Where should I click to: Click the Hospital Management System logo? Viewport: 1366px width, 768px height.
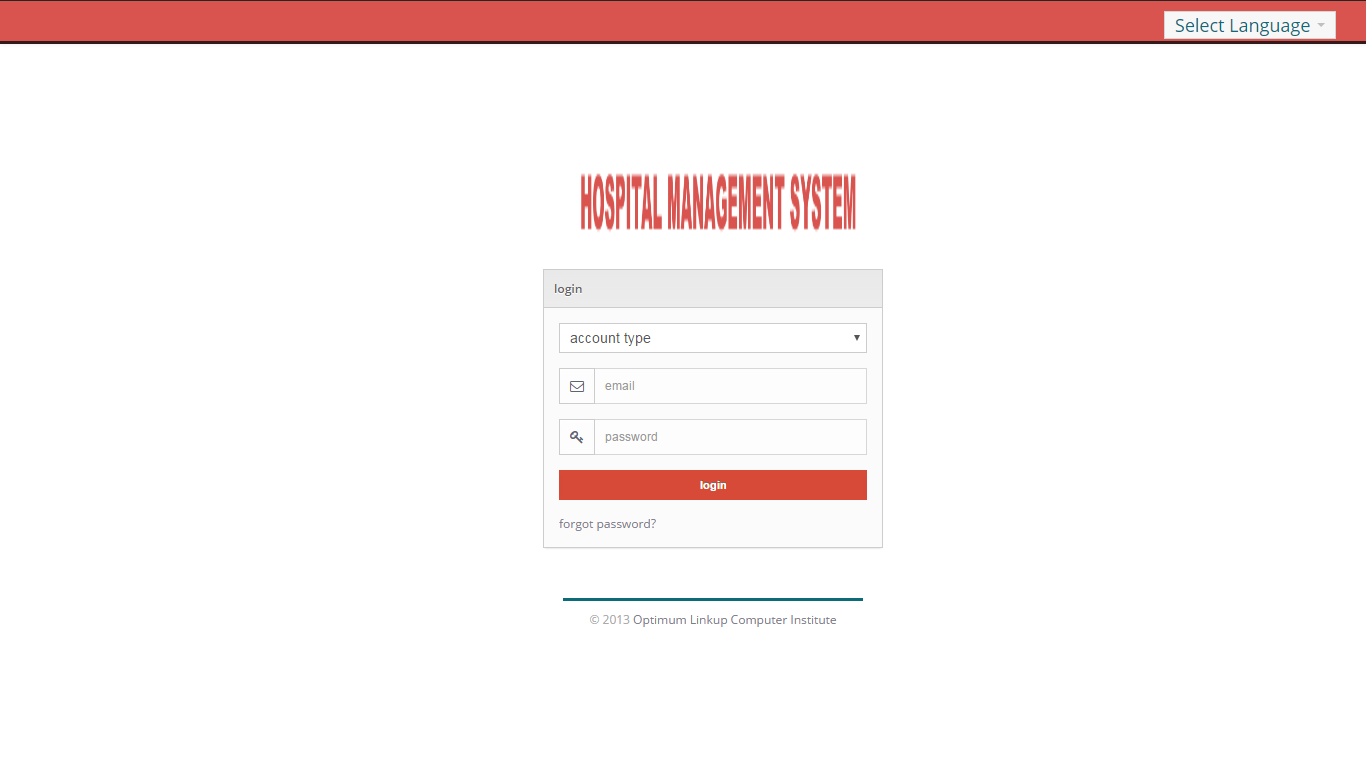click(x=718, y=203)
